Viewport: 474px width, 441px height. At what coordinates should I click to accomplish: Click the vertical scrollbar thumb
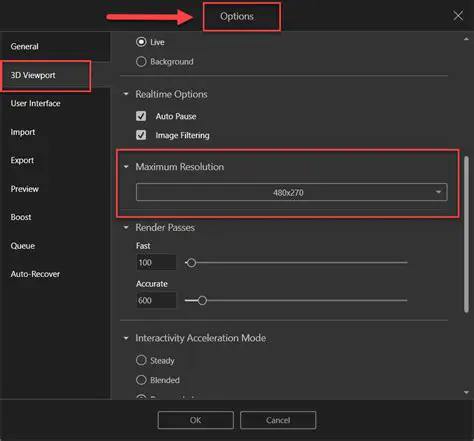coord(466,234)
